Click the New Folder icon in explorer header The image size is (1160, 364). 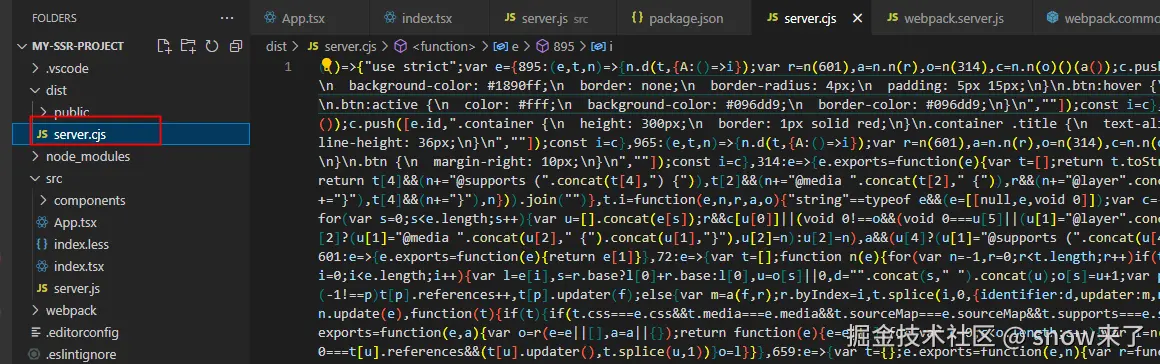[188, 46]
